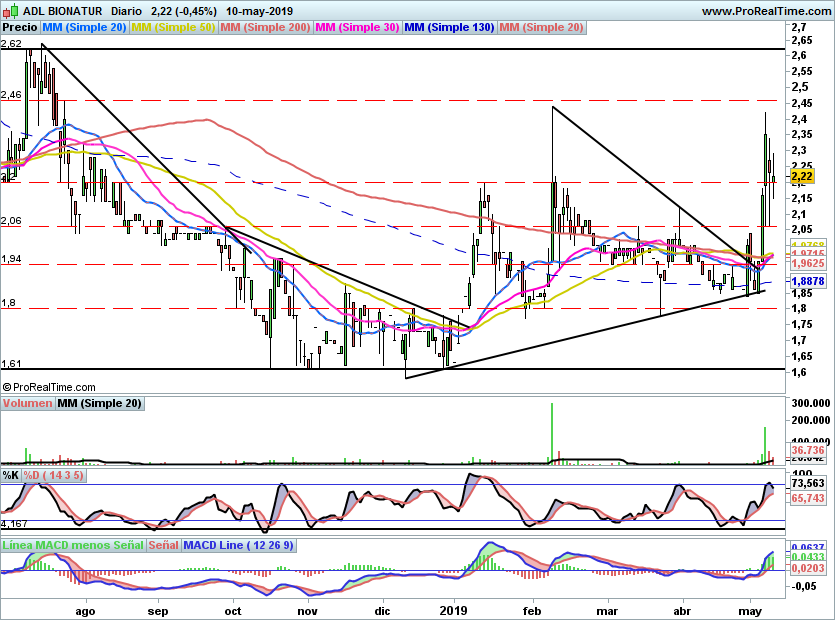Click the feb month marker
The width and height of the screenshot is (835, 620).
click(532, 611)
